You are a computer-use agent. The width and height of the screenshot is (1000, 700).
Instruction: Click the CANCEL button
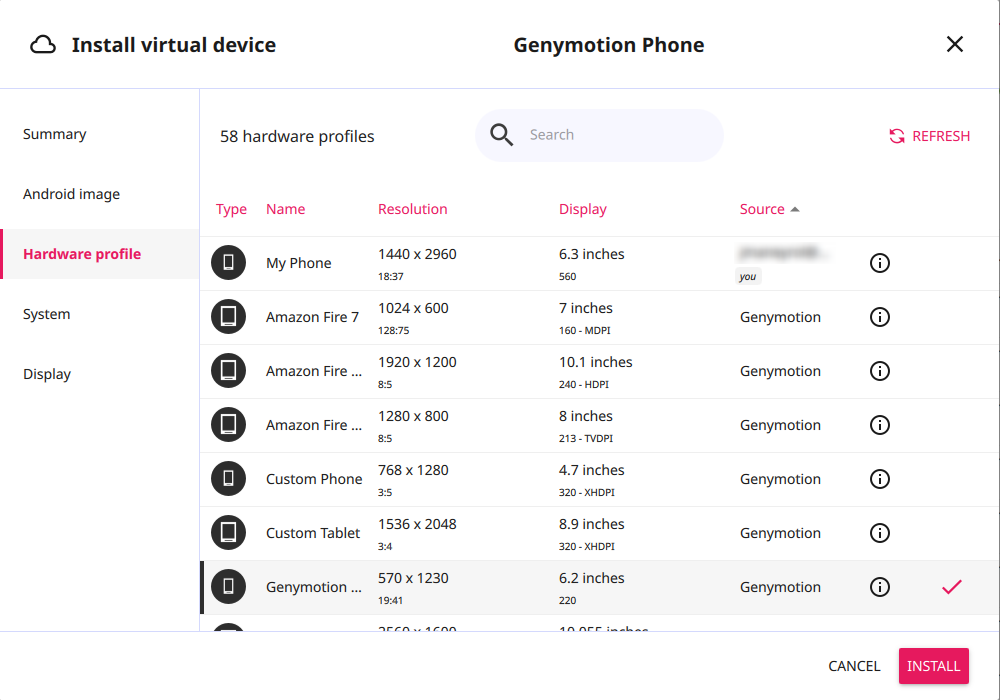[x=854, y=666]
